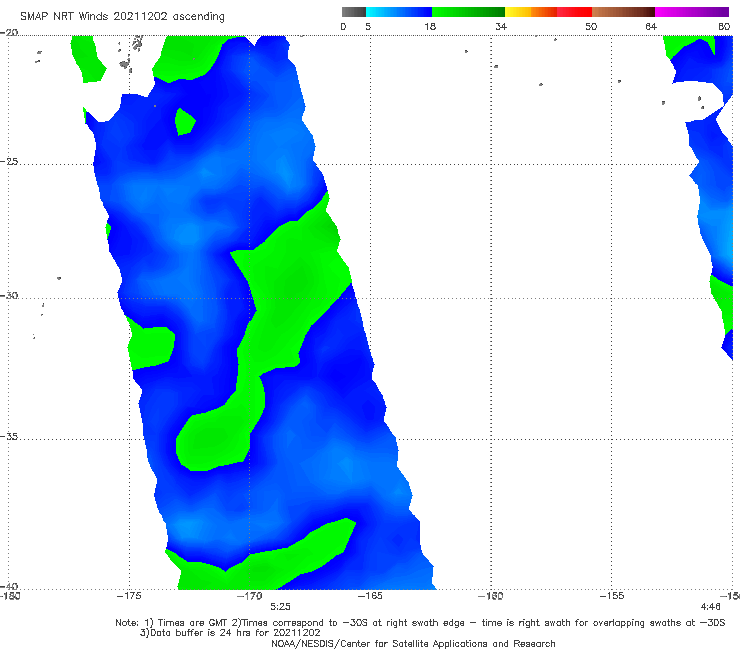Click the latitude label '-30'

pyautogui.click(x=9, y=295)
